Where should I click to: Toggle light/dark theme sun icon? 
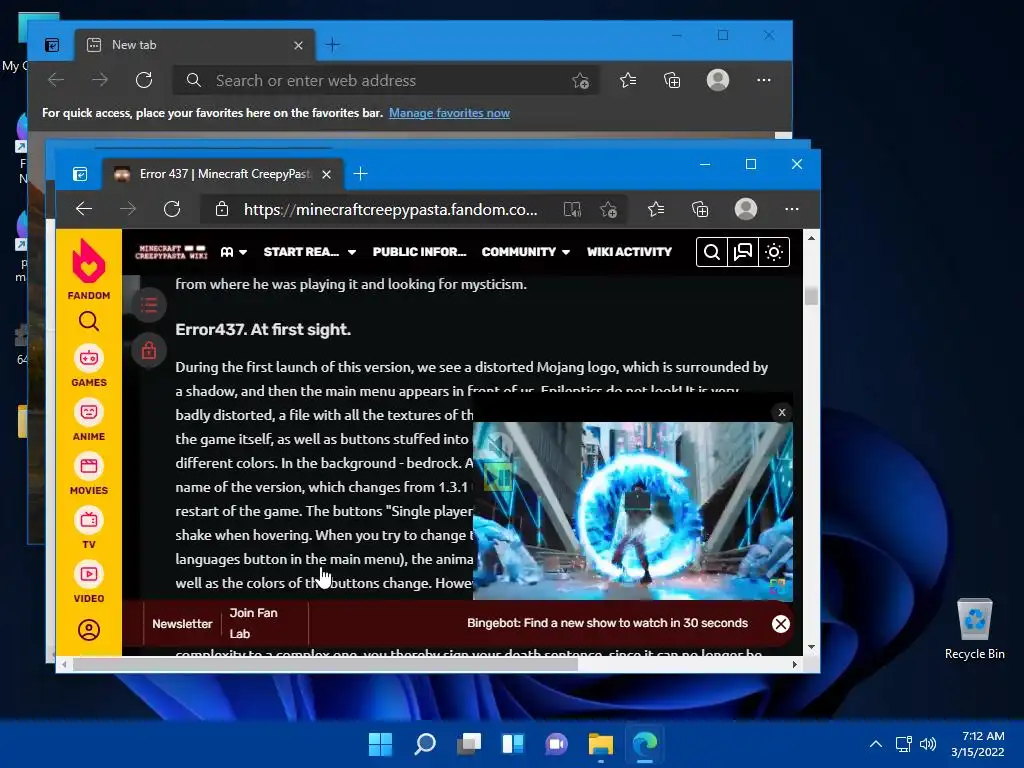pos(774,252)
